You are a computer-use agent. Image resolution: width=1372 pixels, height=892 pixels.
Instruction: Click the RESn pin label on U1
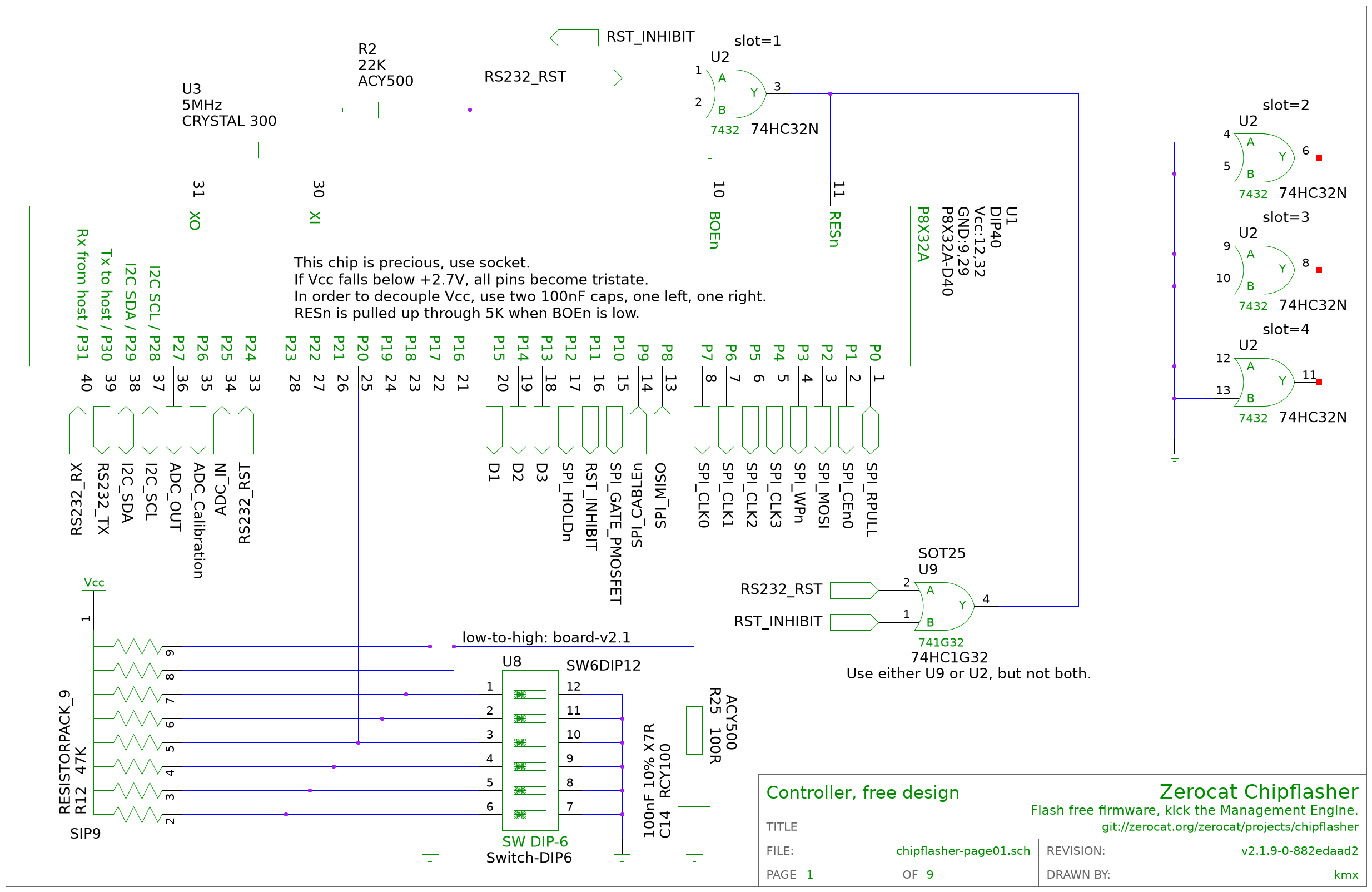(835, 230)
